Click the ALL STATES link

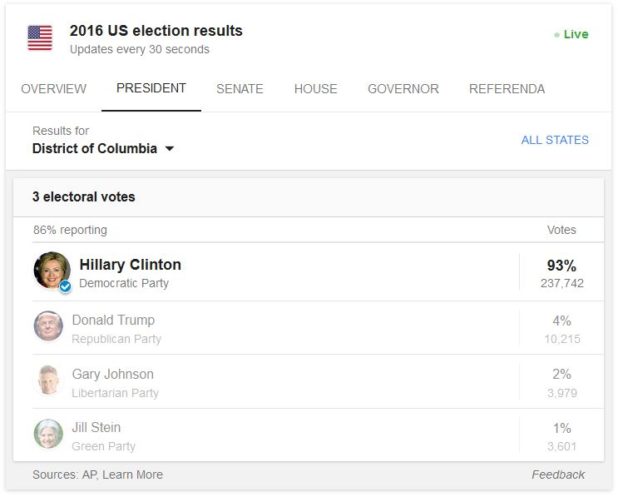tap(555, 140)
